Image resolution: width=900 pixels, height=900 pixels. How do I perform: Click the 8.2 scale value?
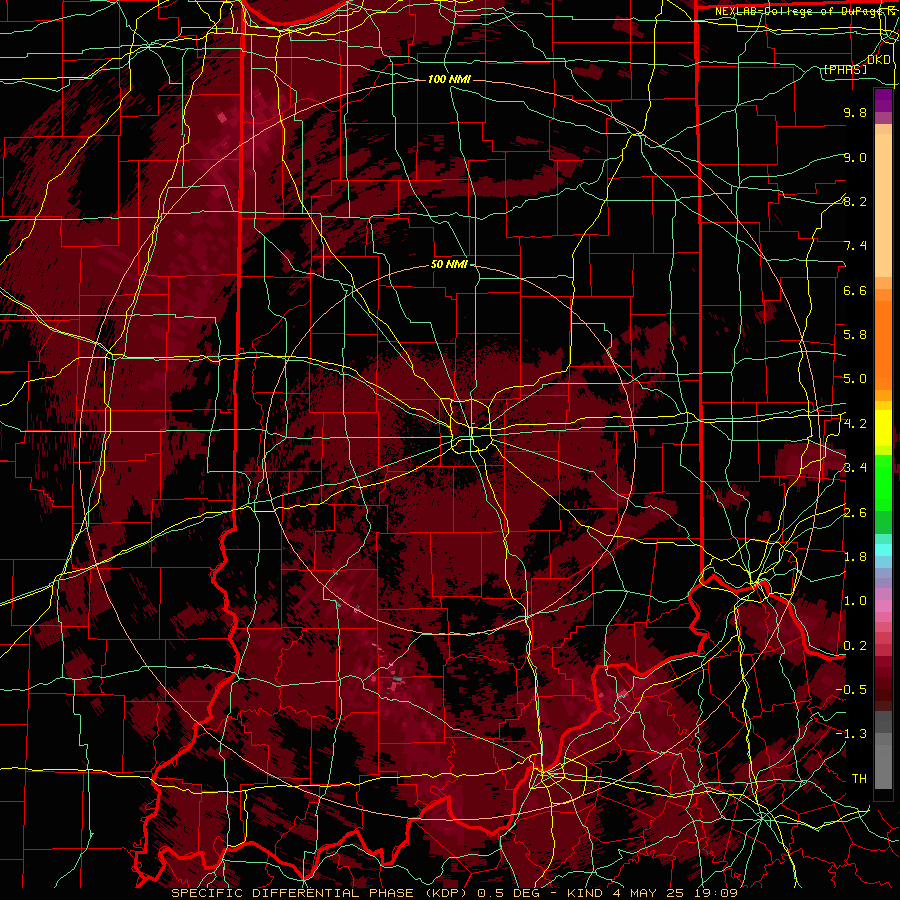click(855, 201)
